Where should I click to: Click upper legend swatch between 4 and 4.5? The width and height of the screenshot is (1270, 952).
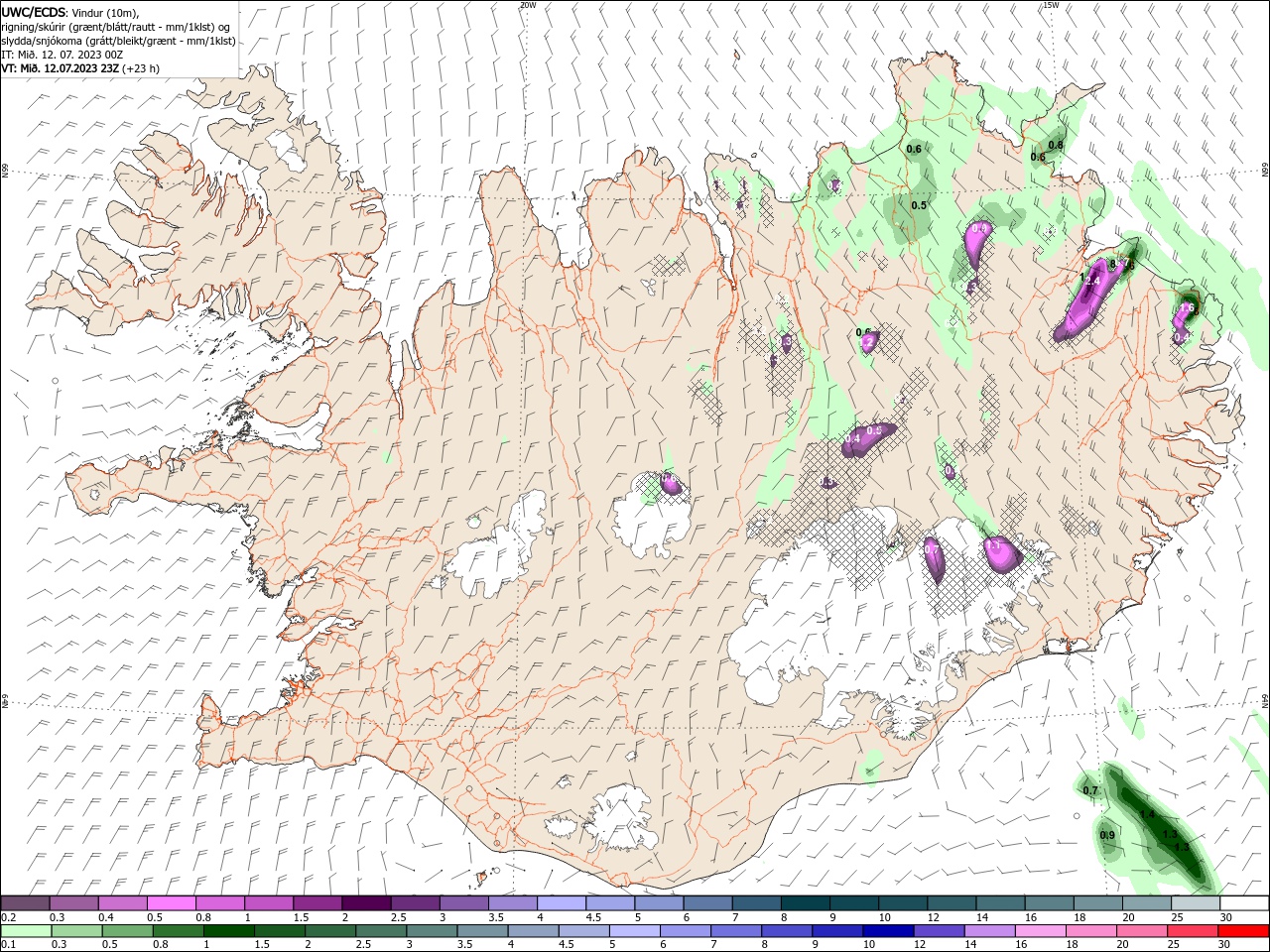(x=562, y=903)
